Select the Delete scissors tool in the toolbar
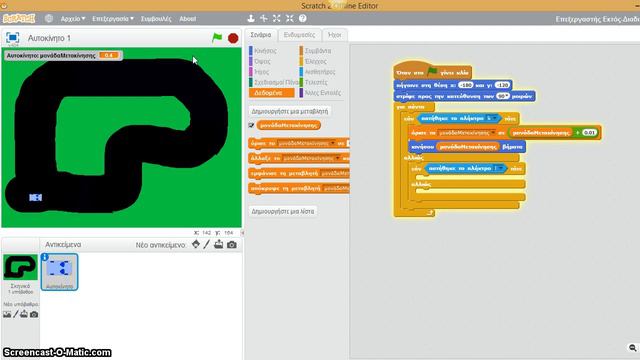This screenshot has width=640, height=360. coord(264,18)
